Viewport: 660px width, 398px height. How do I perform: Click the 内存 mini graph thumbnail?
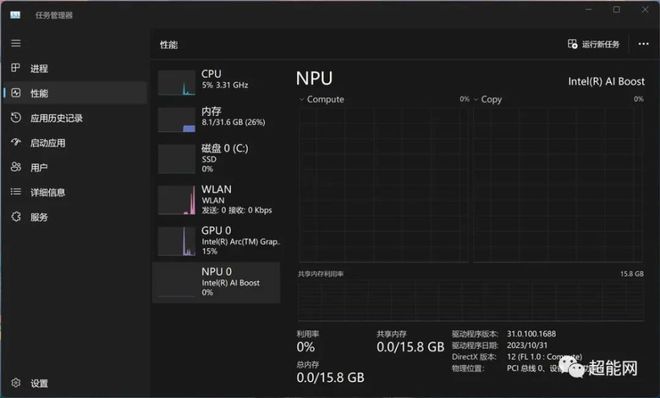click(177, 120)
